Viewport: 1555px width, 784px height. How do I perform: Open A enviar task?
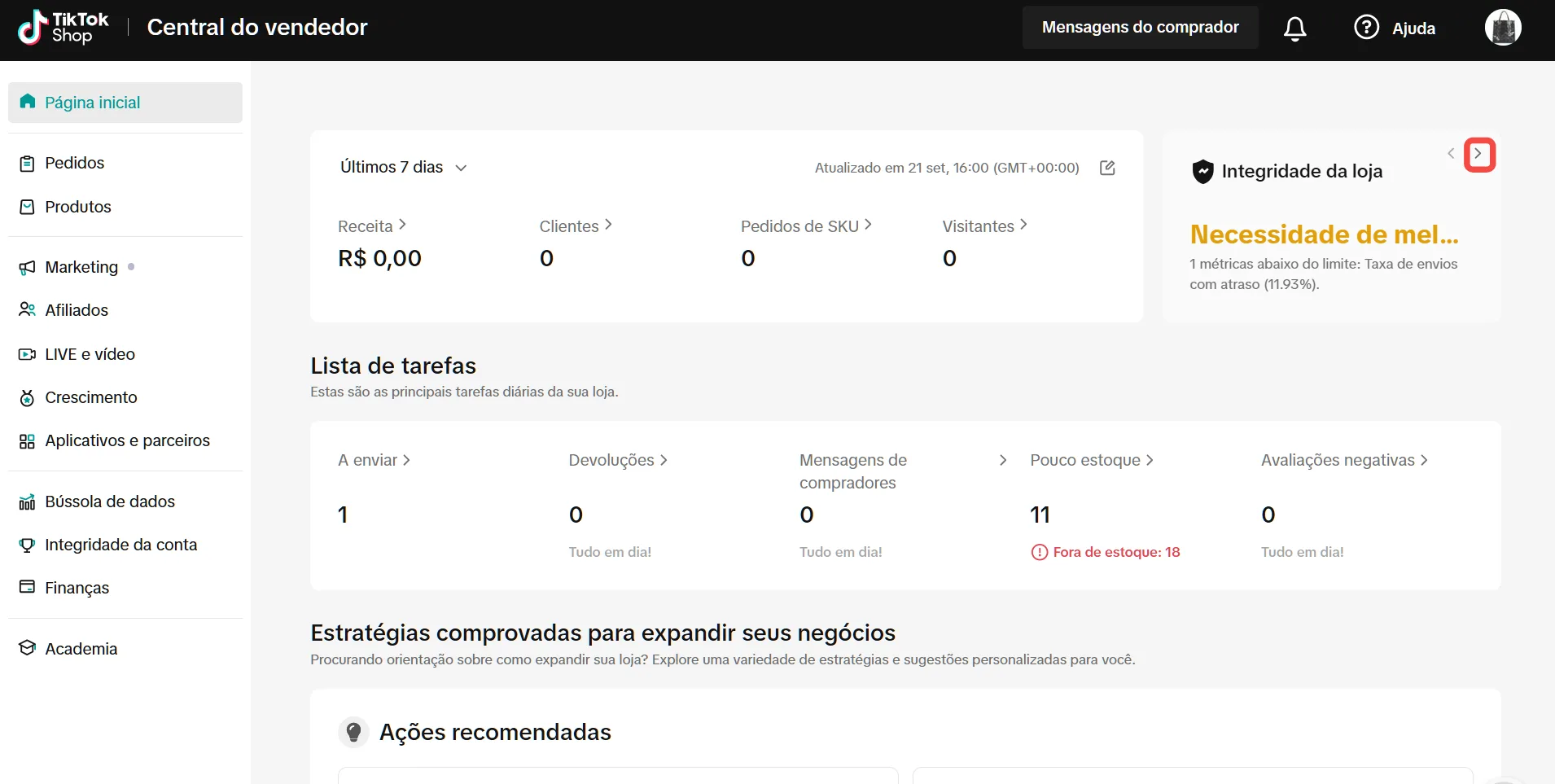pyautogui.click(x=374, y=460)
